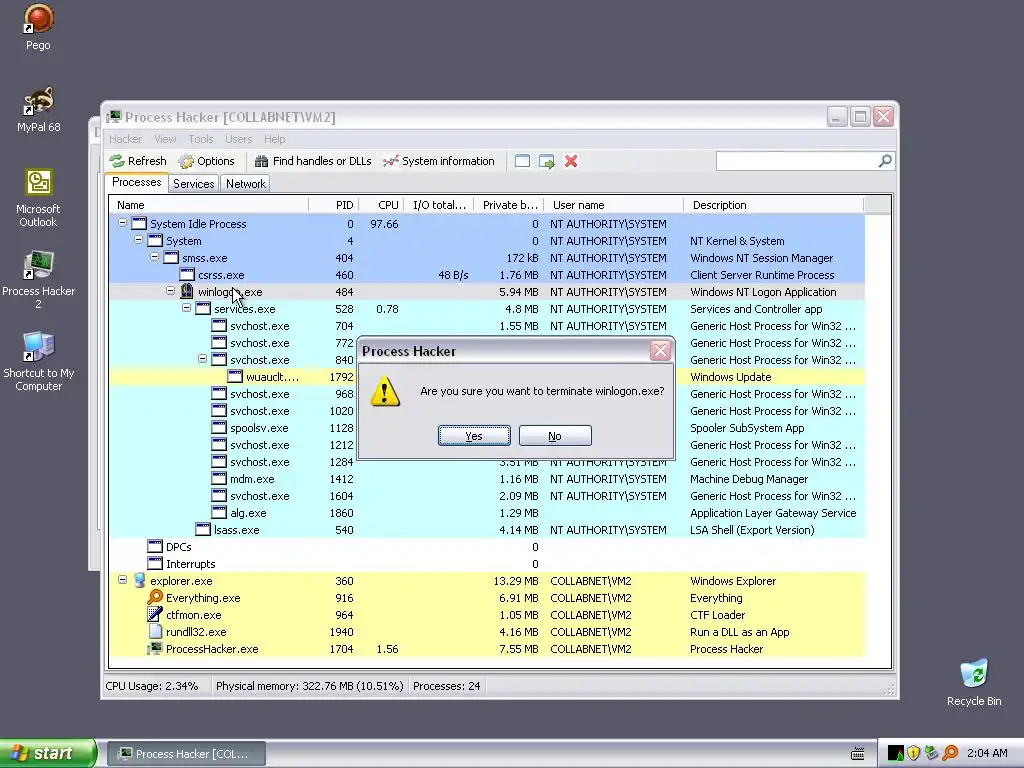The width and height of the screenshot is (1024, 768).
Task: Collapse the System Idle Process tree node
Action: [122, 223]
